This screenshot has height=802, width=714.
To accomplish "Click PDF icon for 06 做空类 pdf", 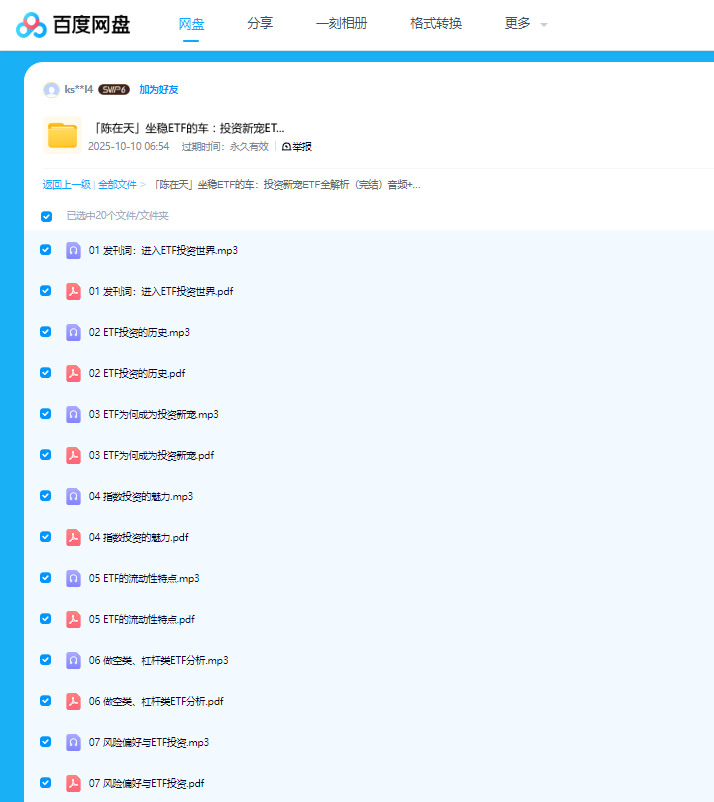I will [74, 701].
